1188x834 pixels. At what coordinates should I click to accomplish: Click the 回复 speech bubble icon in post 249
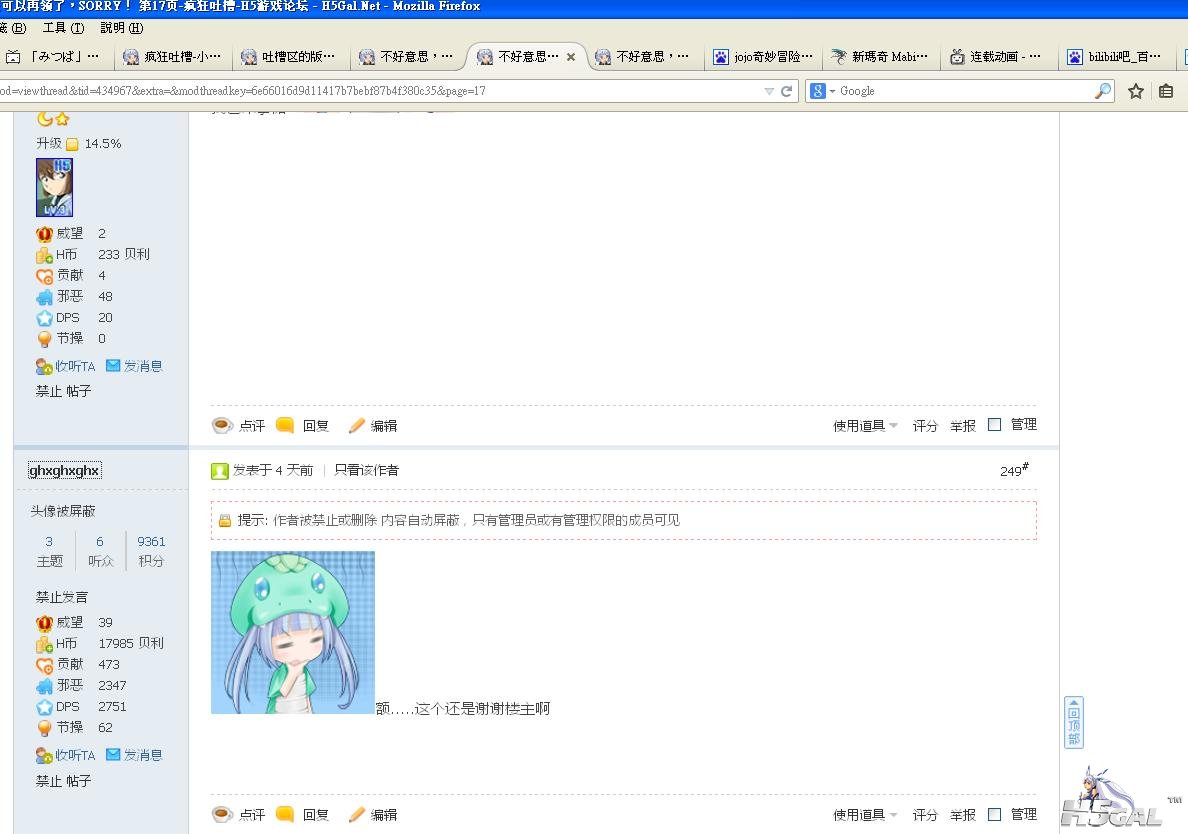(x=285, y=814)
